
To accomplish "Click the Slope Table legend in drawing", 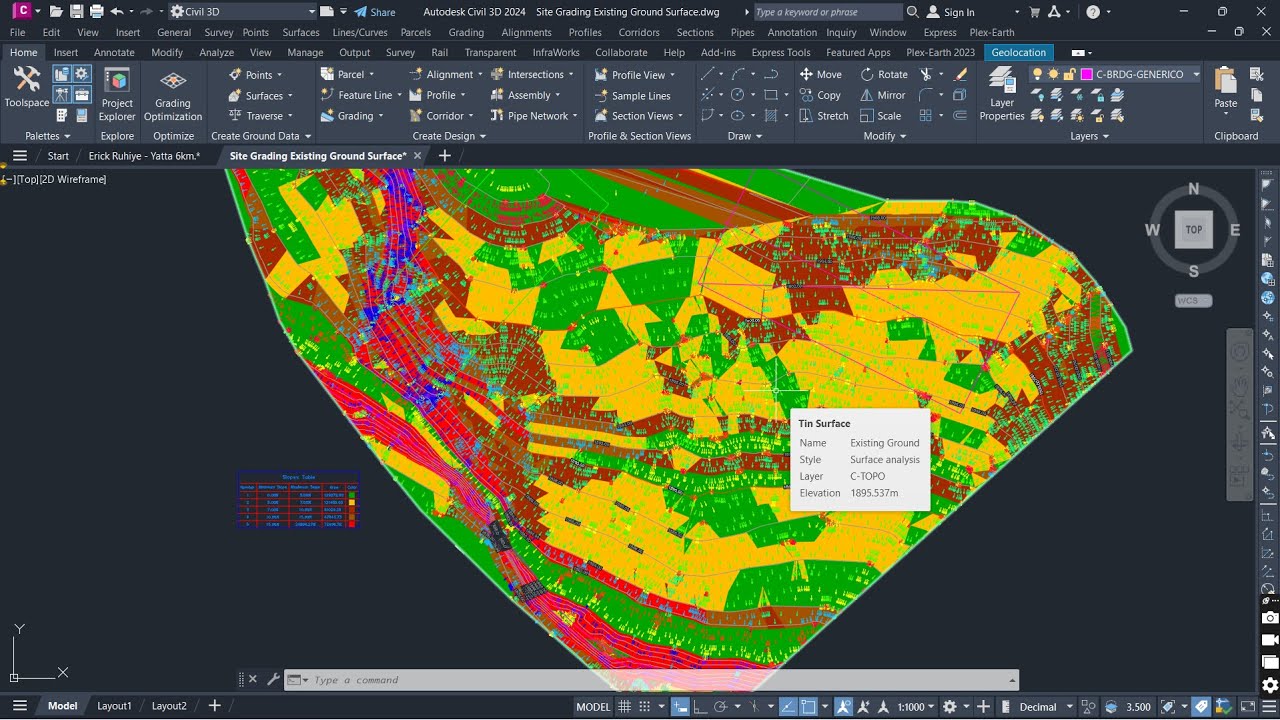I will (298, 499).
